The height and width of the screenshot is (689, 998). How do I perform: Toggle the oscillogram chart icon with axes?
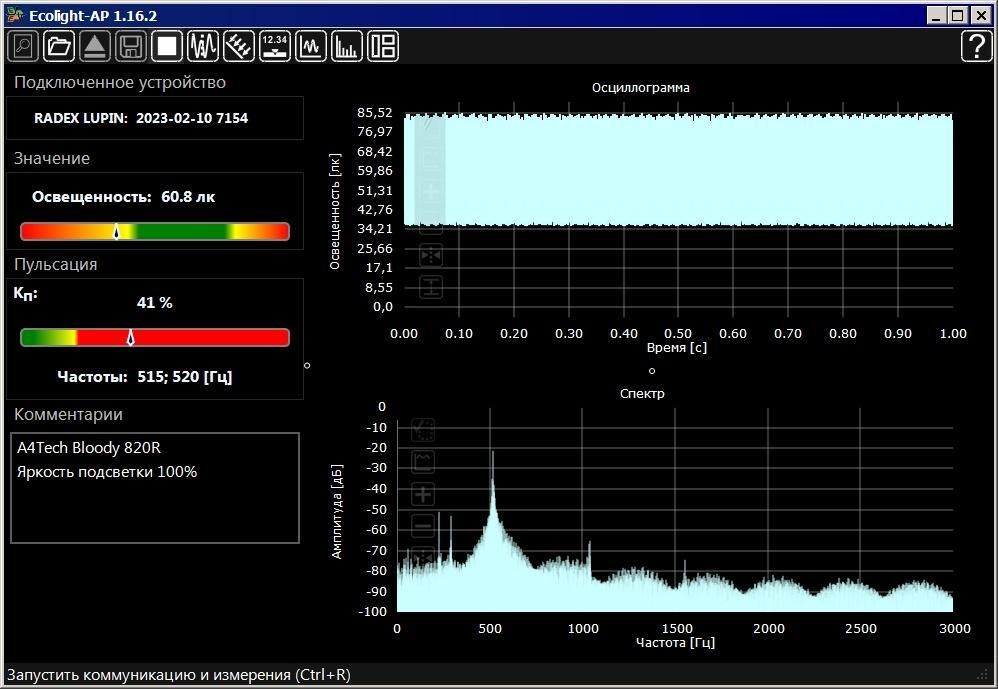click(311, 46)
